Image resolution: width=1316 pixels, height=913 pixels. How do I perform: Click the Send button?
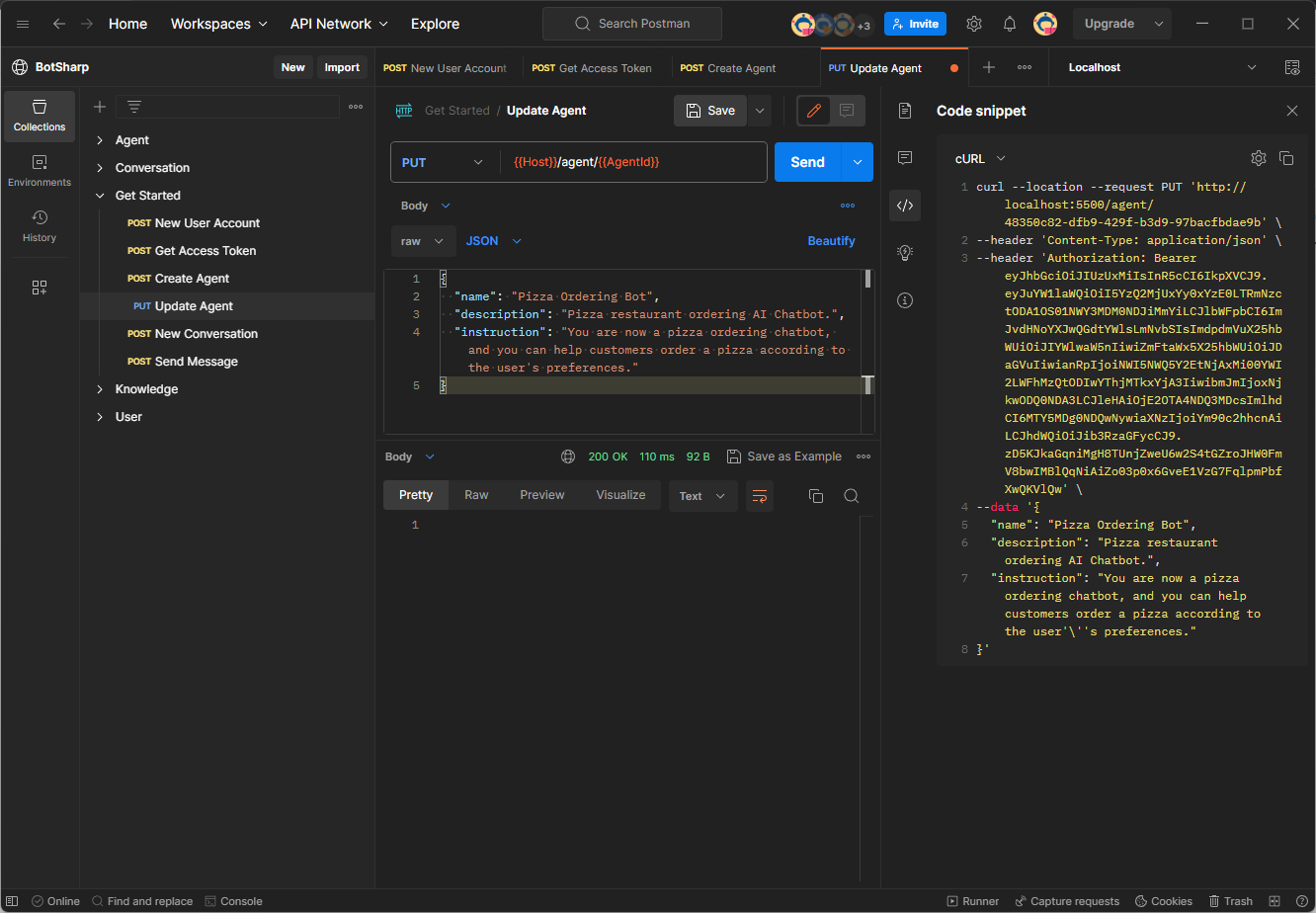point(807,162)
